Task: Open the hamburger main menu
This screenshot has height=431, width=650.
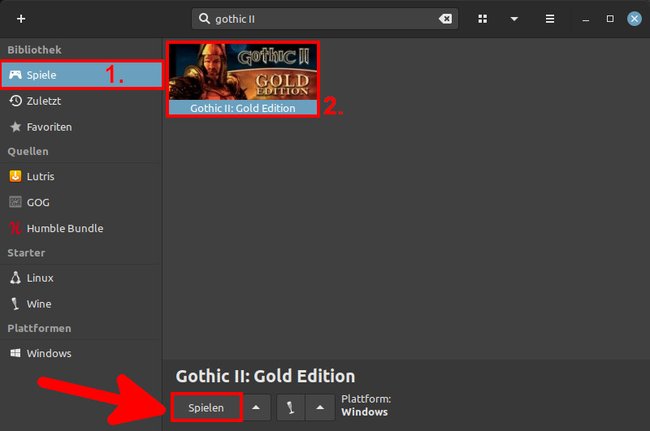Action: pyautogui.click(x=550, y=19)
